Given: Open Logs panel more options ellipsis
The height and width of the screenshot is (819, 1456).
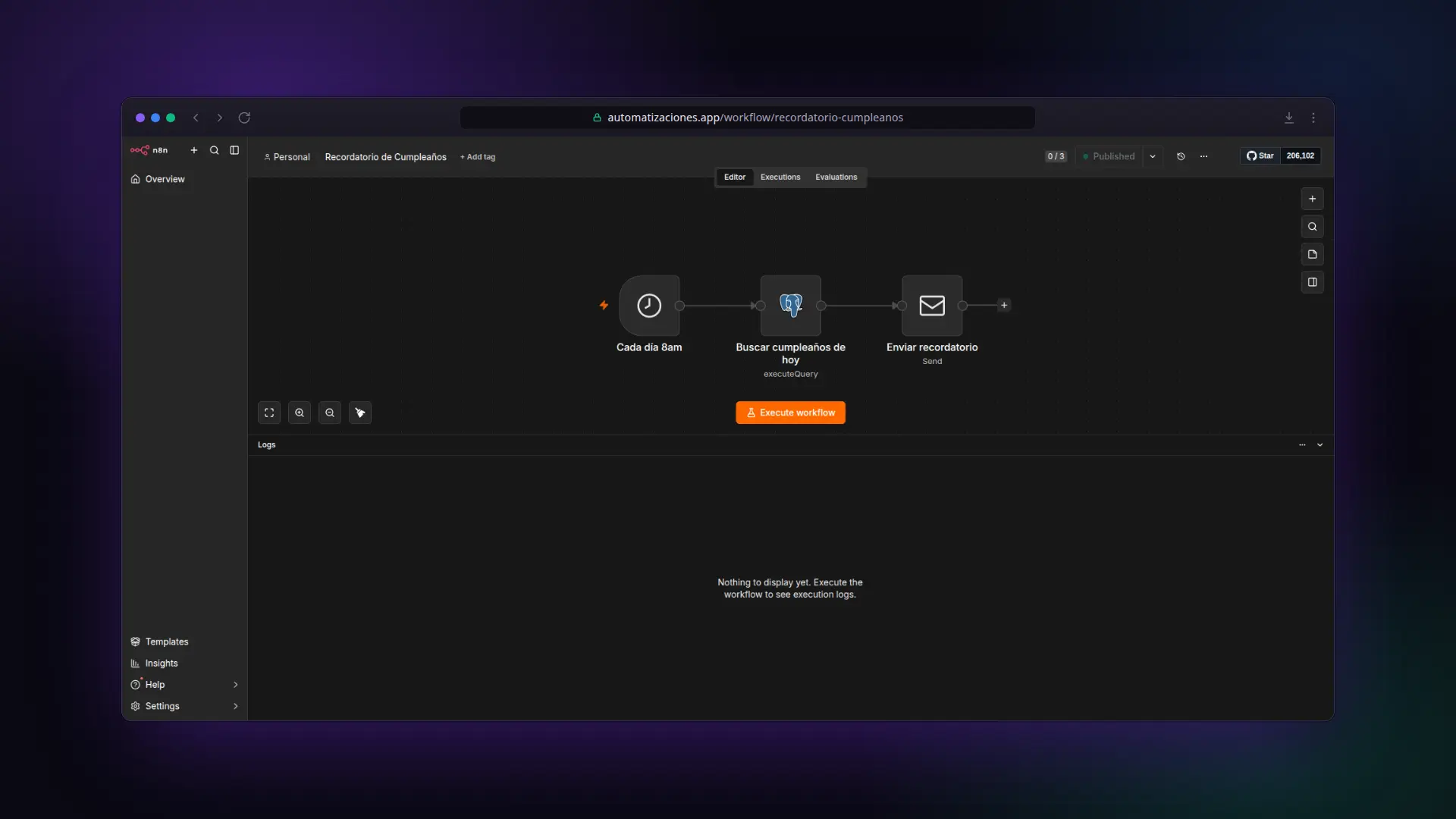Looking at the screenshot, I should coord(1302,445).
